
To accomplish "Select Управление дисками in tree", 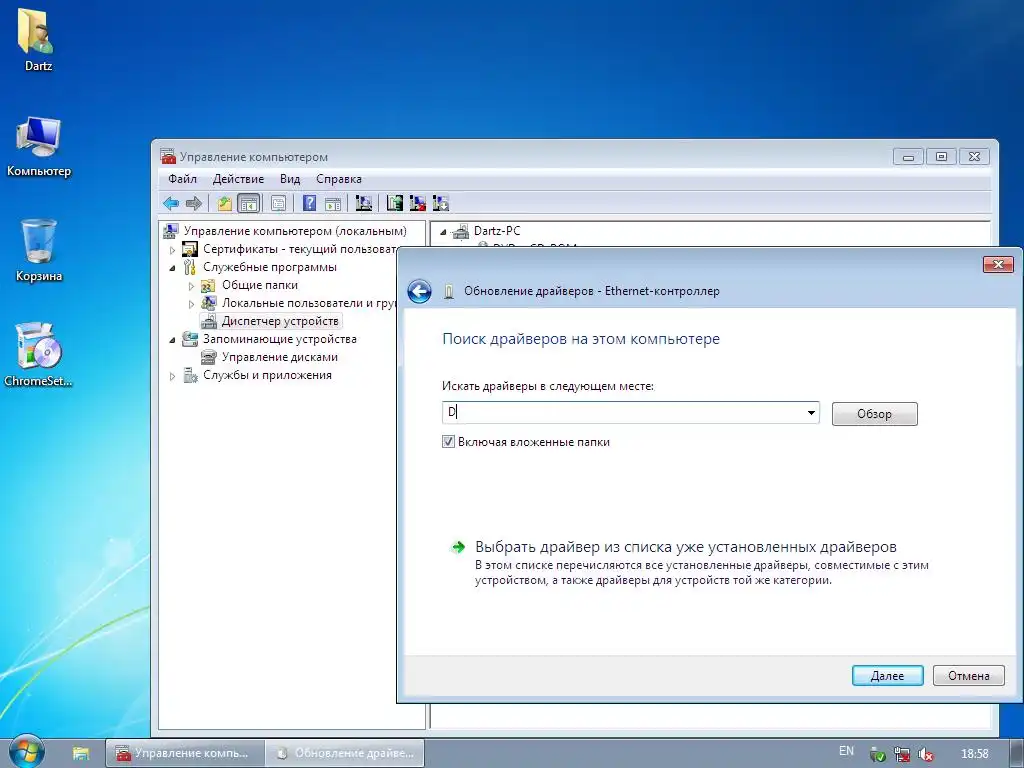I will tap(280, 357).
